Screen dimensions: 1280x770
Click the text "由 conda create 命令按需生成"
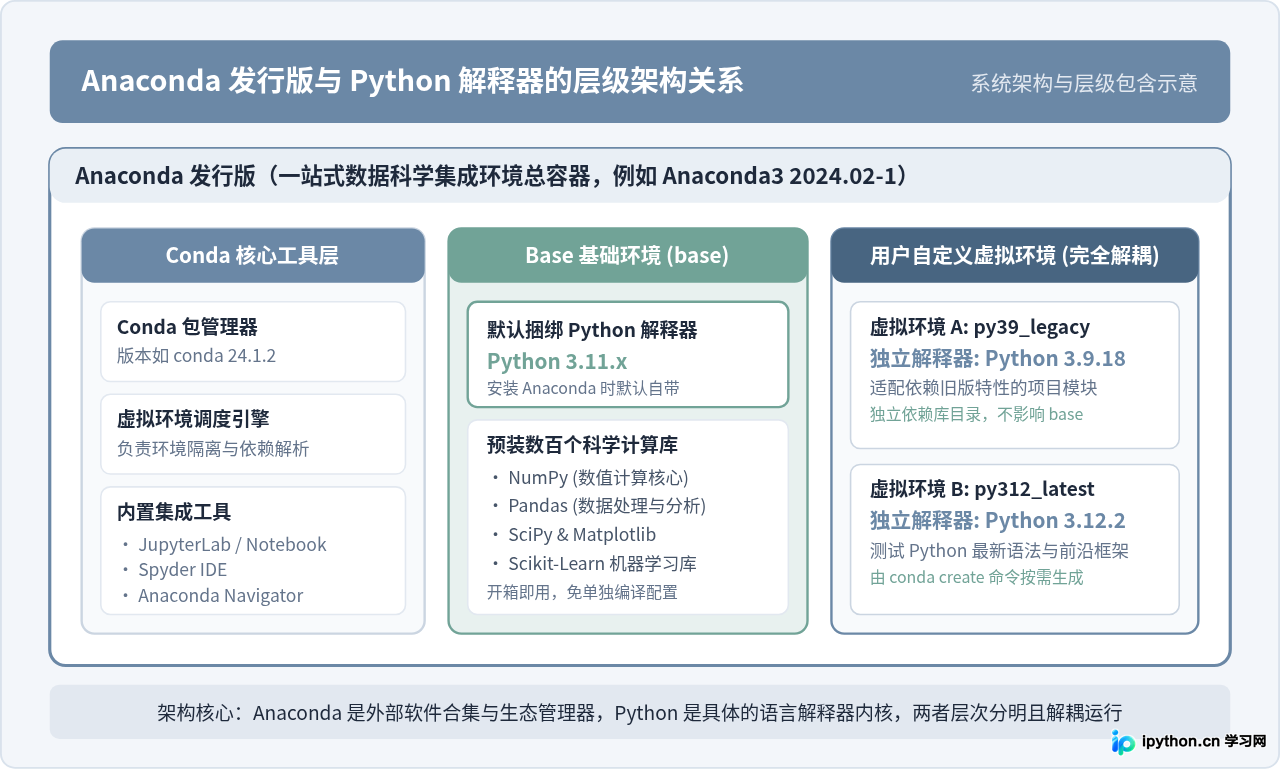(976, 577)
